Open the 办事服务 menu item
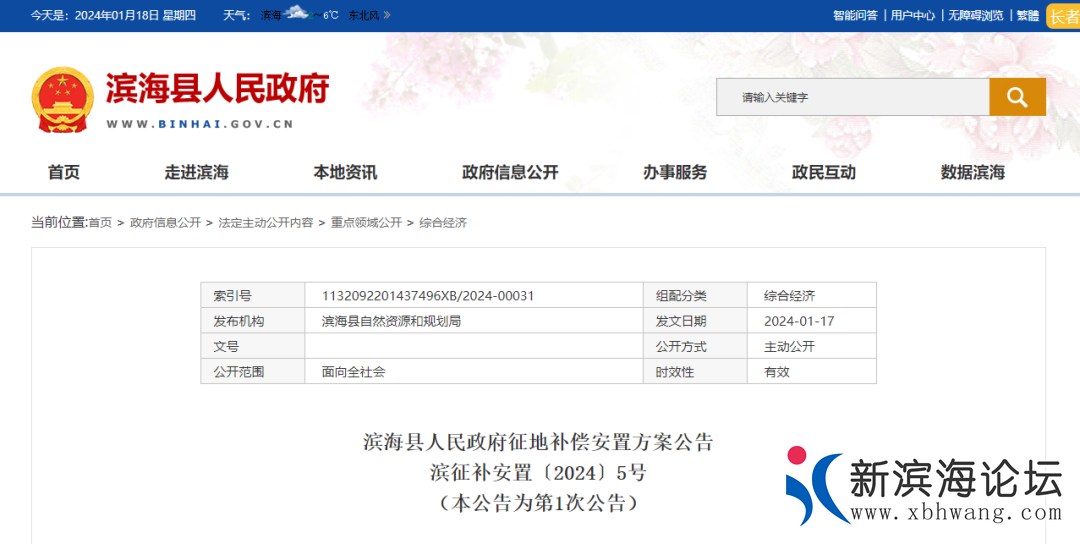The image size is (1080, 544). pyautogui.click(x=675, y=172)
